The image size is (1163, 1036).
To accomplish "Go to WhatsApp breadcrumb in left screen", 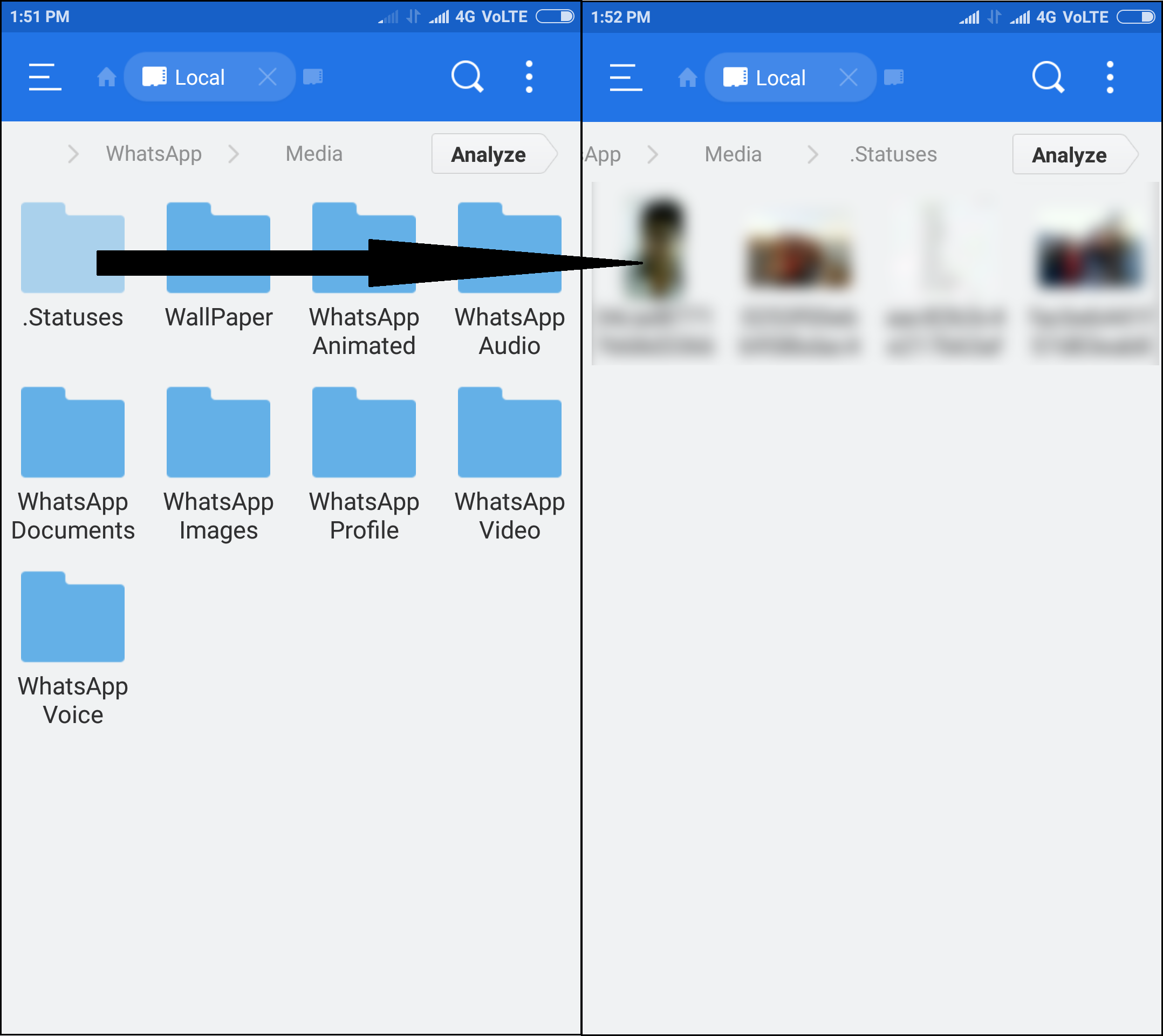I will point(154,154).
